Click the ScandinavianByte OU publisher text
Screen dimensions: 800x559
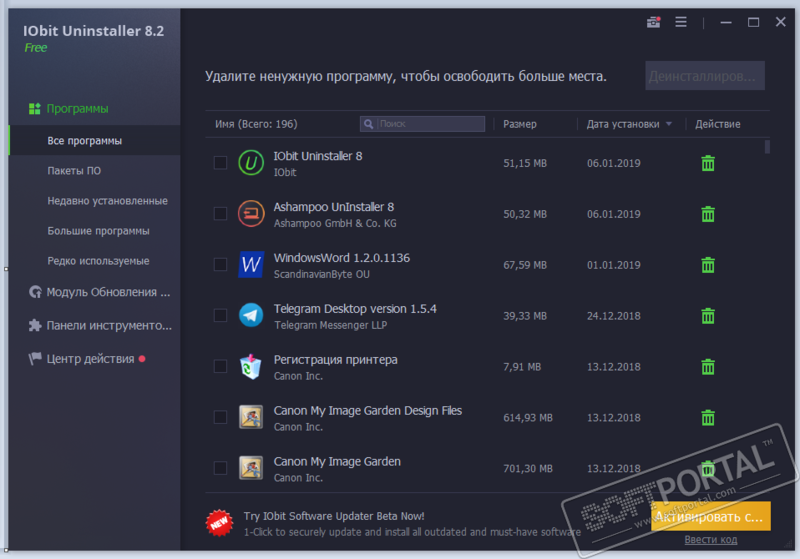(321, 274)
